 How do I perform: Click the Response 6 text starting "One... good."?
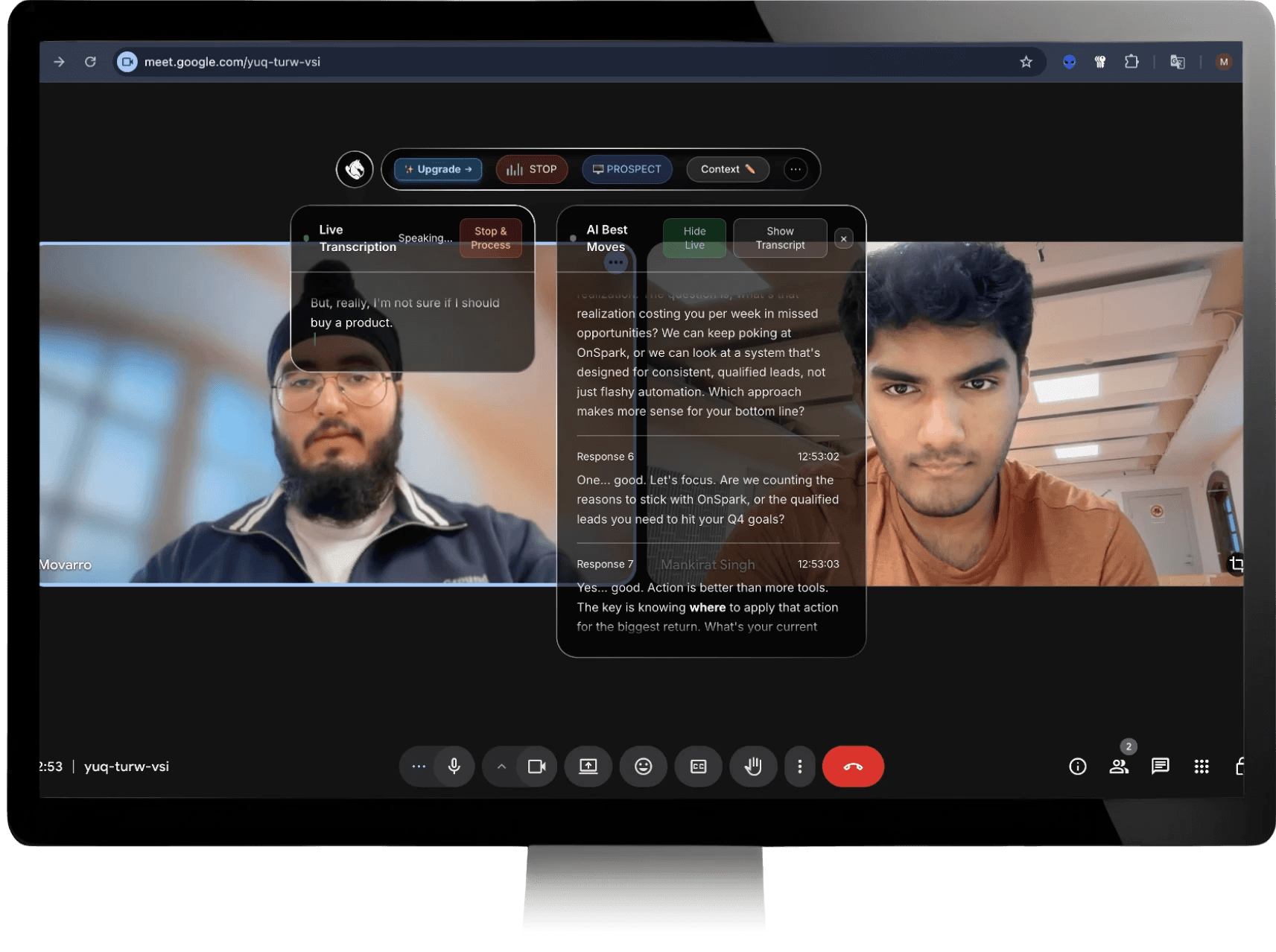pyautogui.click(x=708, y=500)
